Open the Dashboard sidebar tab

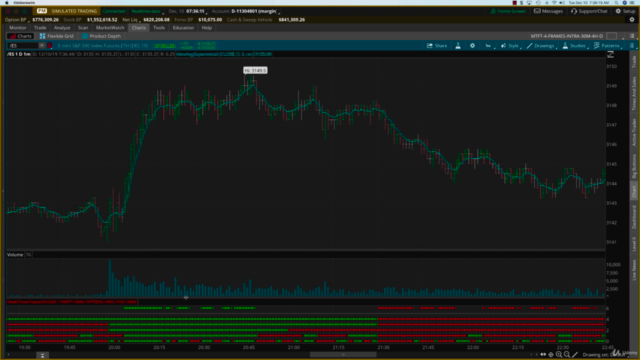coord(634,217)
